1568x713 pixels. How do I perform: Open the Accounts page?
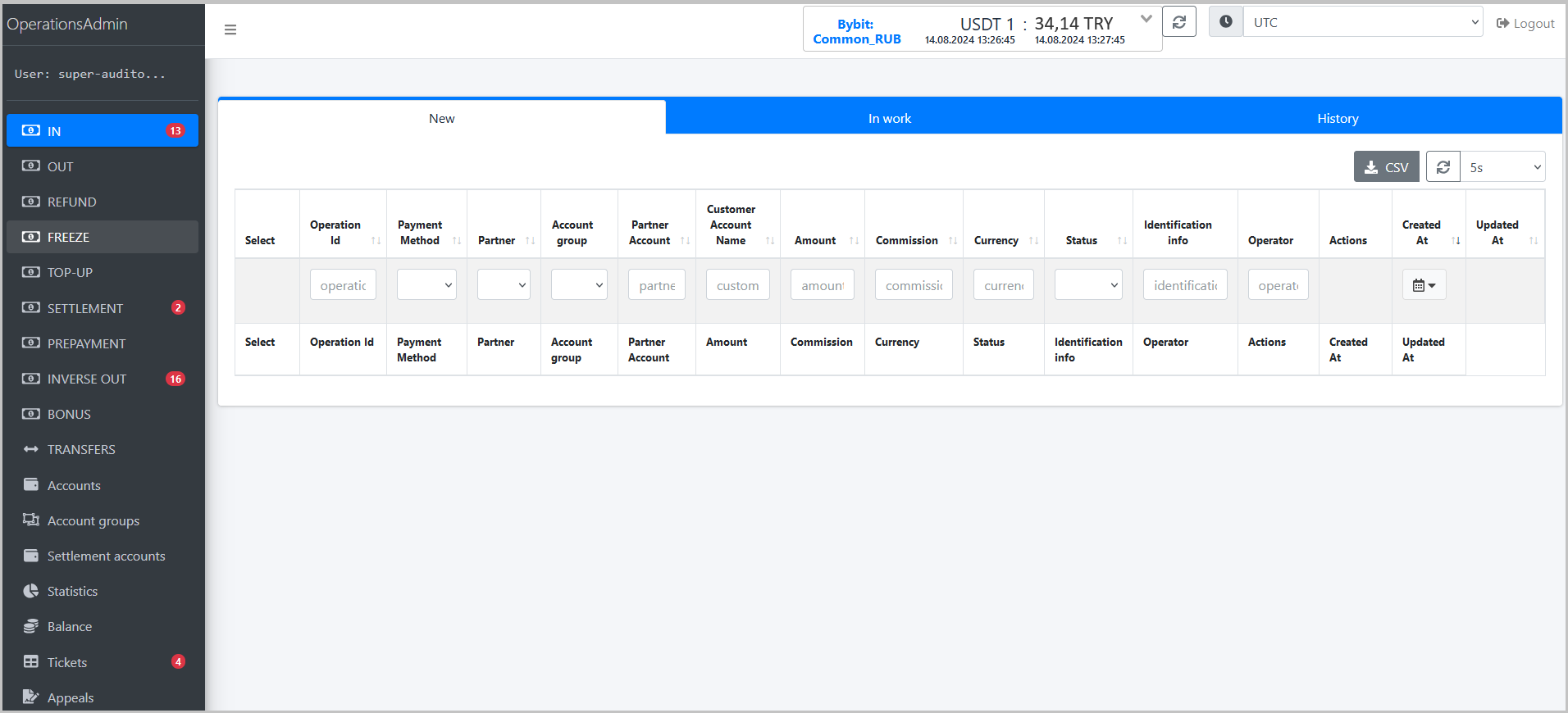click(103, 485)
